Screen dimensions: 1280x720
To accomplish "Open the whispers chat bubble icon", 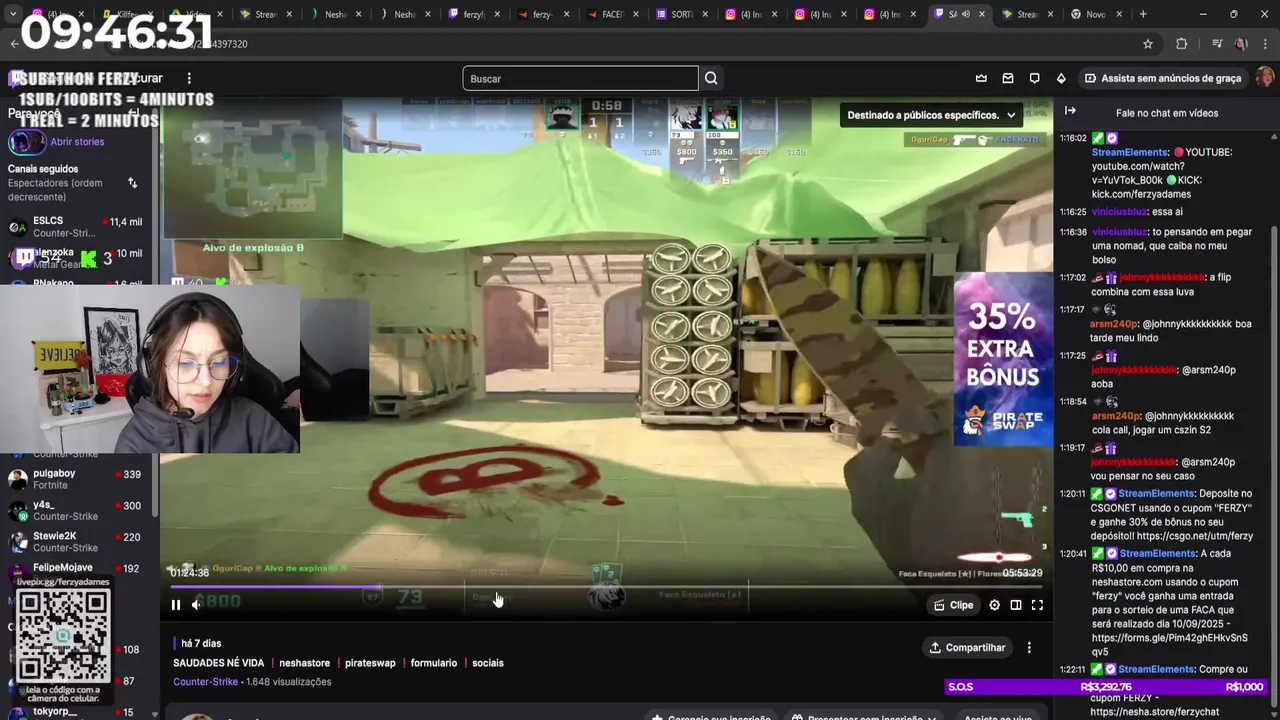I will pos(1034,78).
